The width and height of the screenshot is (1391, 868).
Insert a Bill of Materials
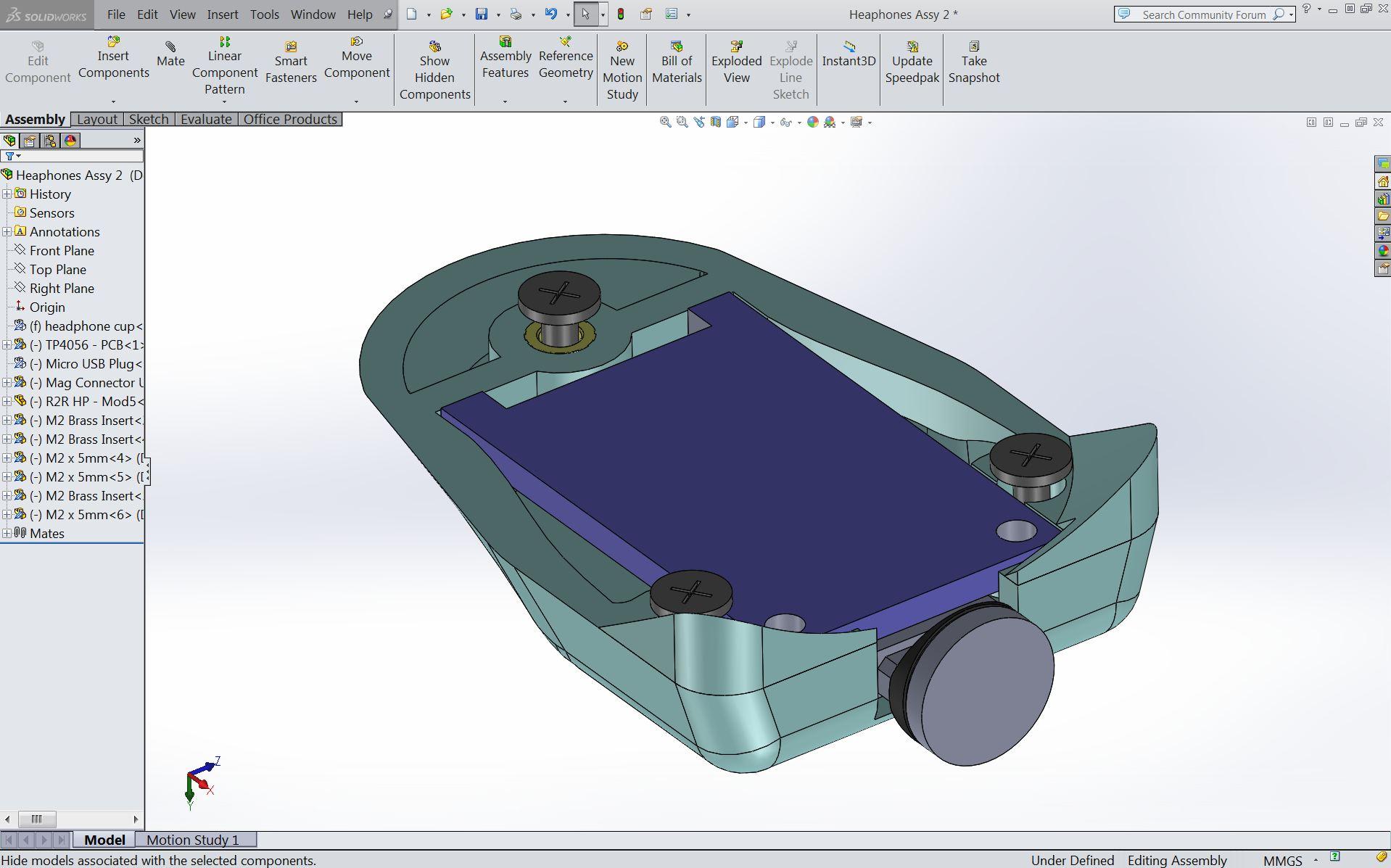[x=677, y=62]
